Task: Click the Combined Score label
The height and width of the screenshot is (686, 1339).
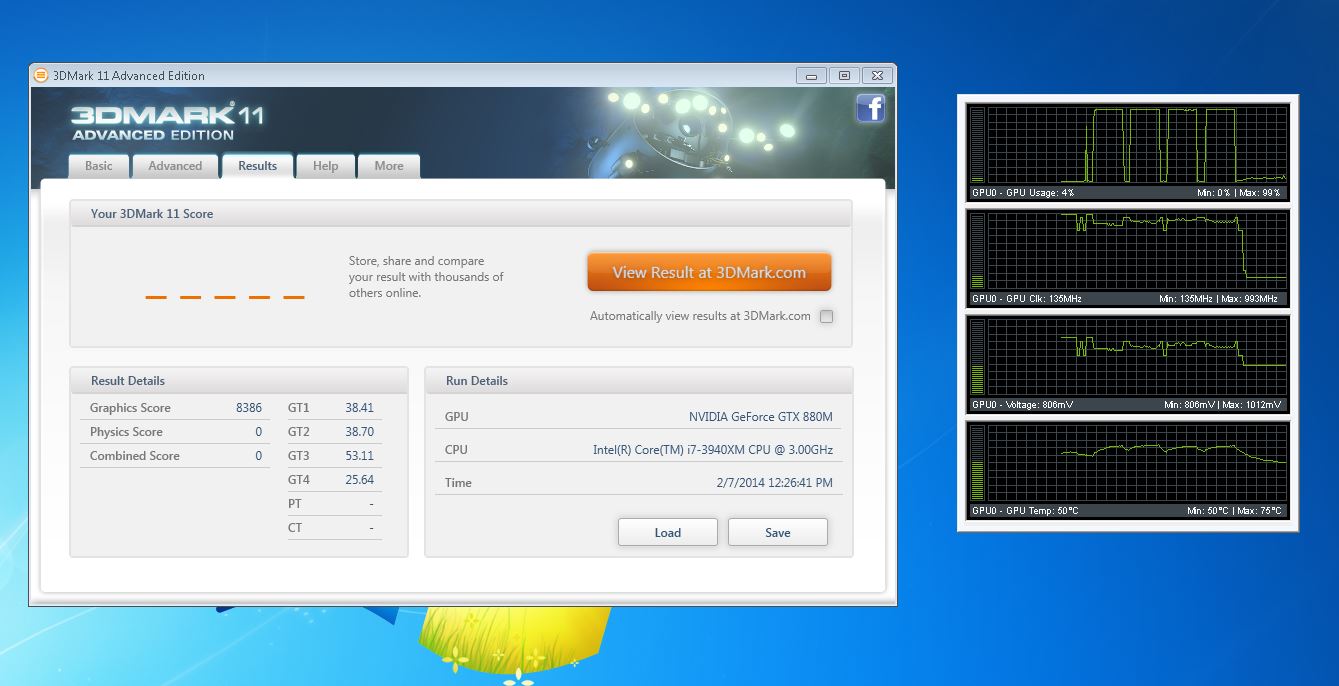Action: 135,456
